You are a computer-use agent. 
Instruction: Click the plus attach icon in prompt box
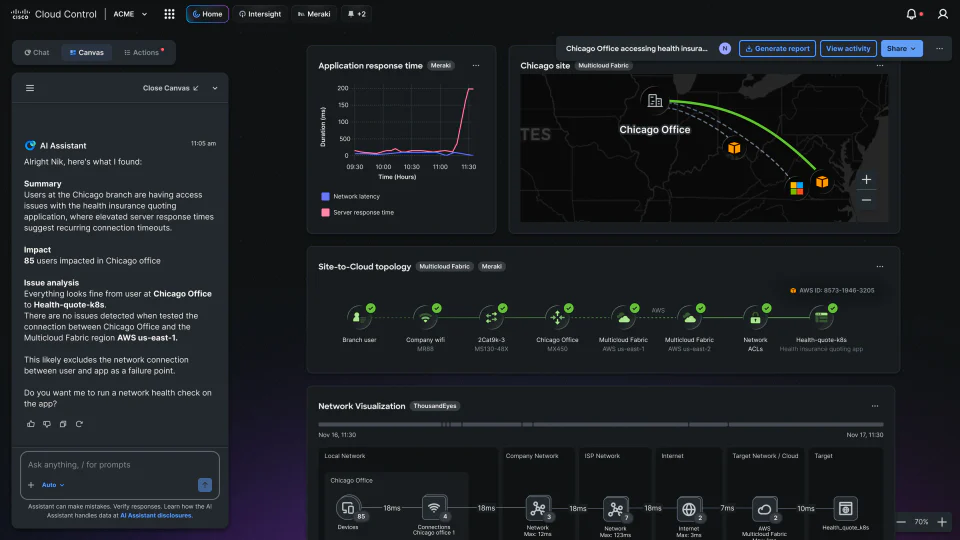tap(31, 485)
